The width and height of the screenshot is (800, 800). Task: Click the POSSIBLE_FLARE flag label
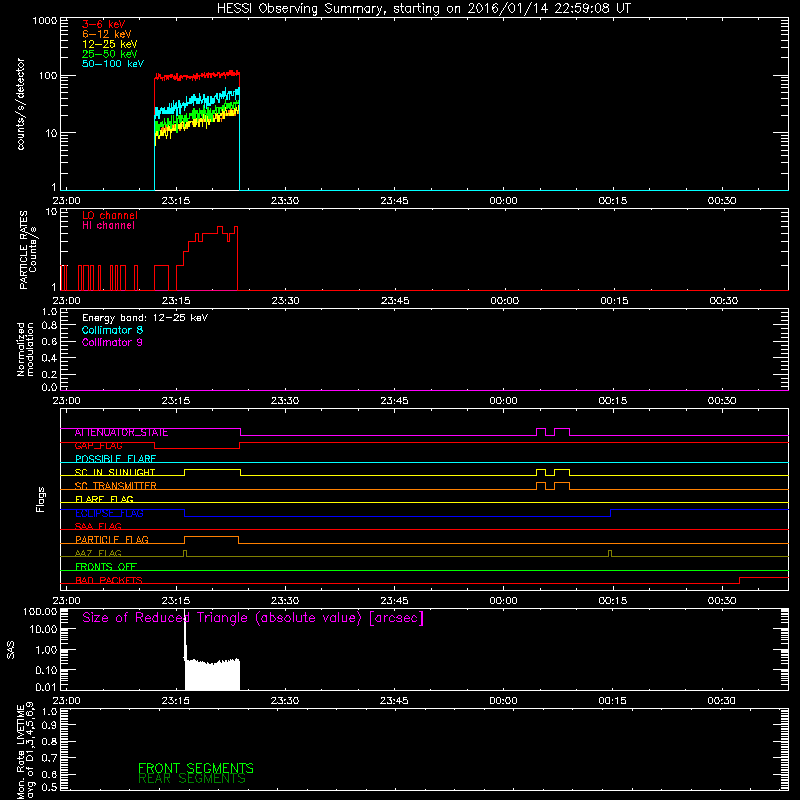pyautogui.click(x=115, y=459)
